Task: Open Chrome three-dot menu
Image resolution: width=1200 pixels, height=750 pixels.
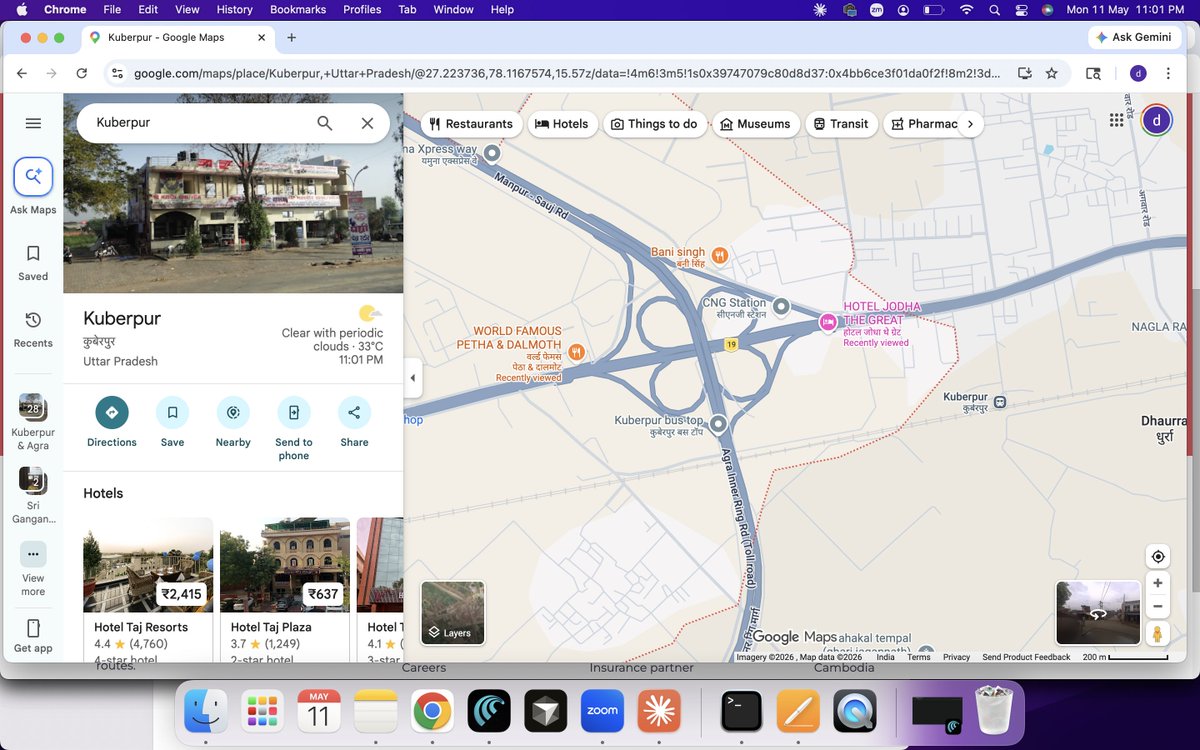Action: coord(1169,73)
